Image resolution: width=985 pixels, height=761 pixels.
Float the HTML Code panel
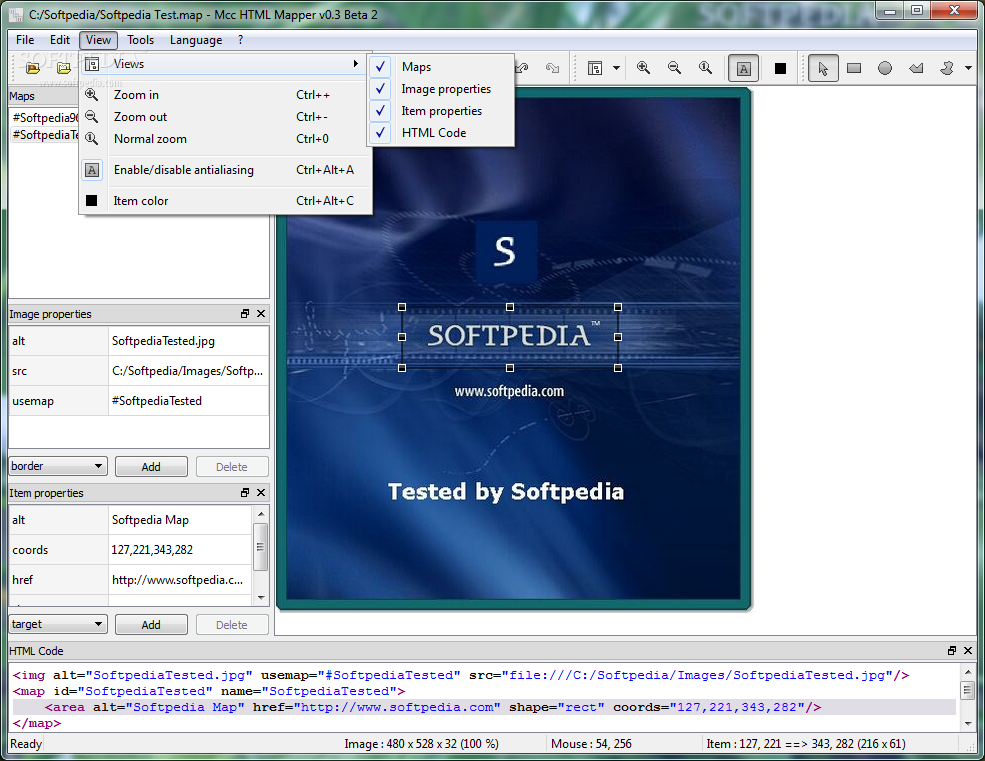coord(952,651)
